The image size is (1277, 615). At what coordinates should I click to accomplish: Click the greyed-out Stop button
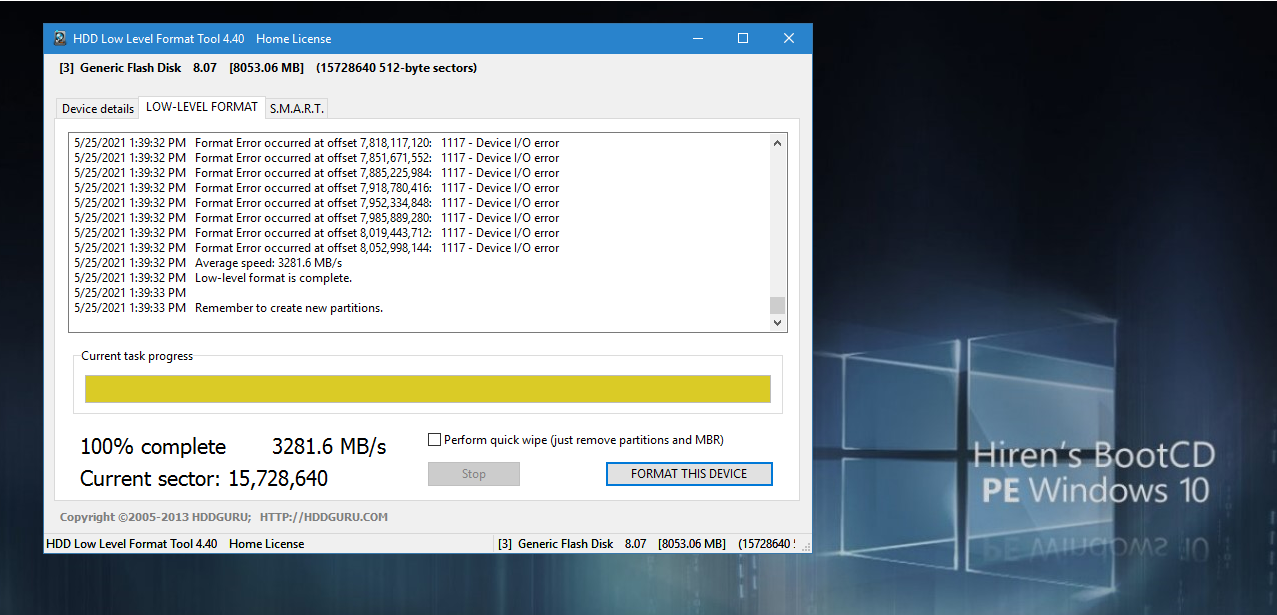point(474,474)
